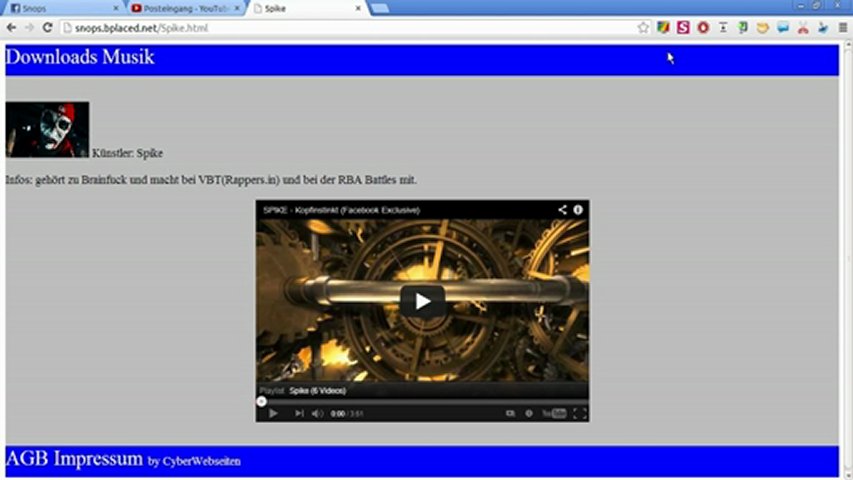Open the AGB link in the footer

pyautogui.click(x=27, y=459)
